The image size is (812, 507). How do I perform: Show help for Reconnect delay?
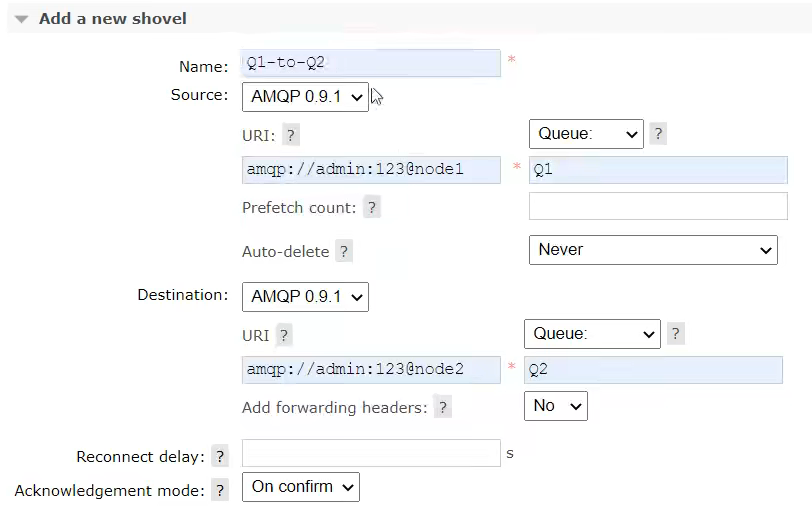pos(220,457)
